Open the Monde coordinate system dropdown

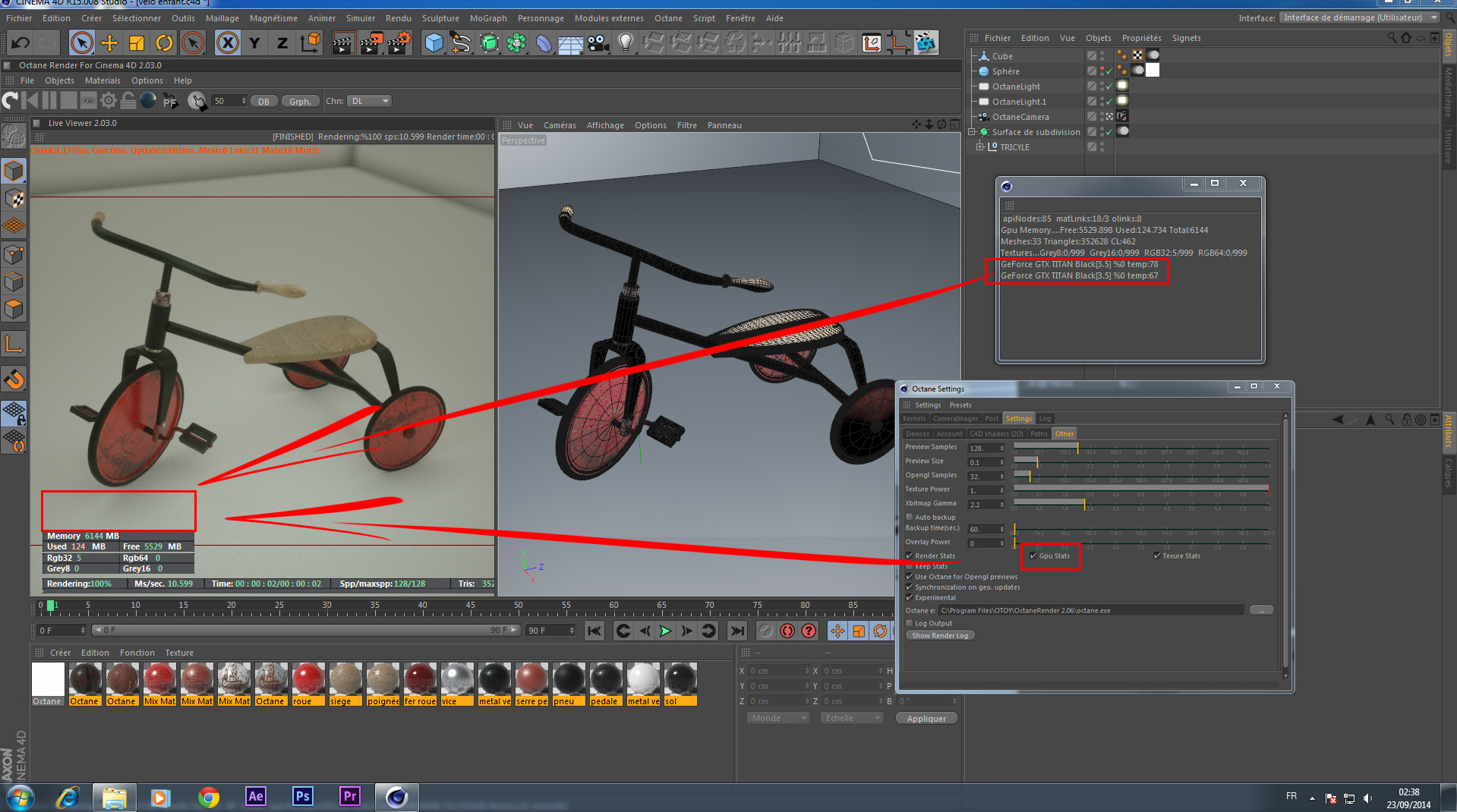[778, 718]
